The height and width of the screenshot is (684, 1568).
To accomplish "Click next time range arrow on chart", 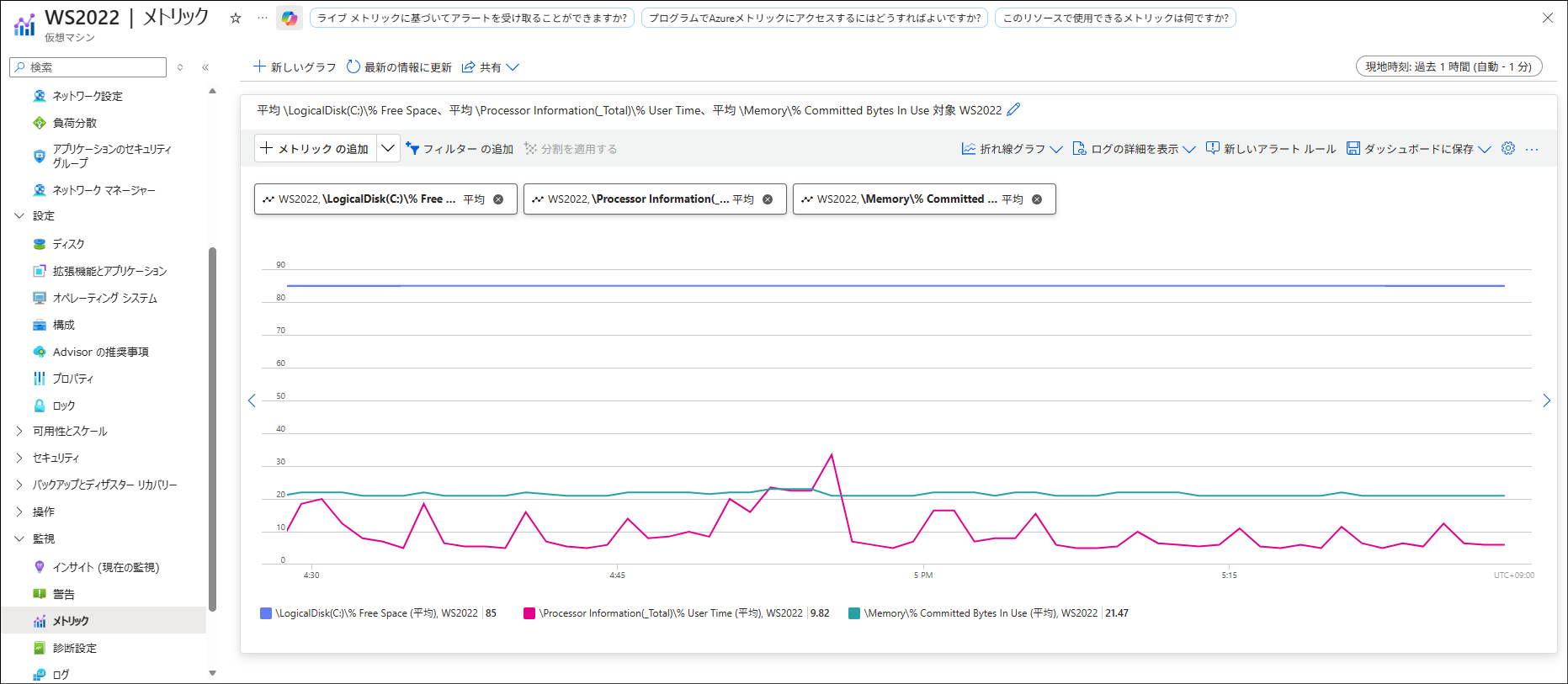I will [1546, 400].
